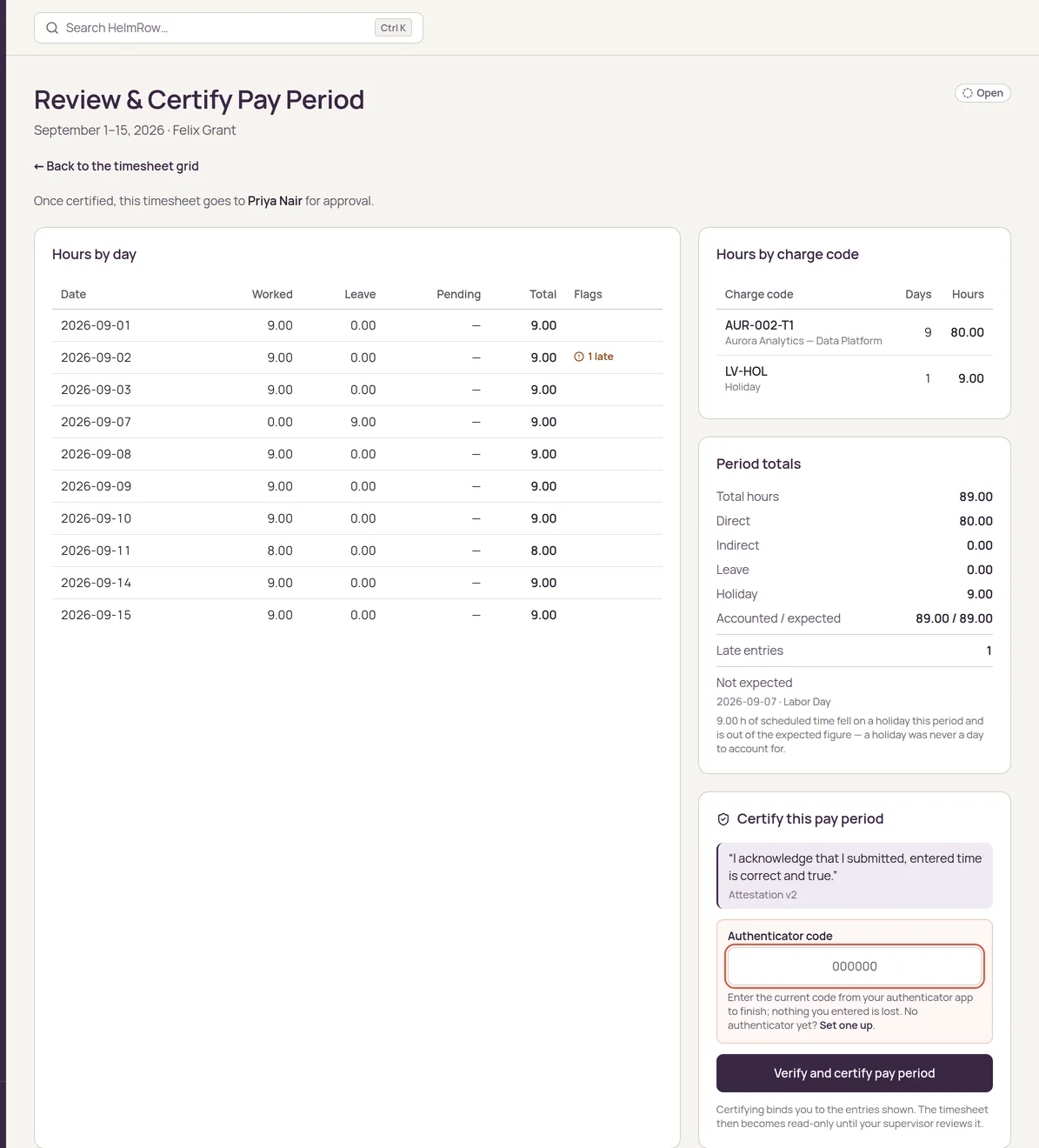
Task: Select the 2026-09-15 date cell
Action: (96, 615)
